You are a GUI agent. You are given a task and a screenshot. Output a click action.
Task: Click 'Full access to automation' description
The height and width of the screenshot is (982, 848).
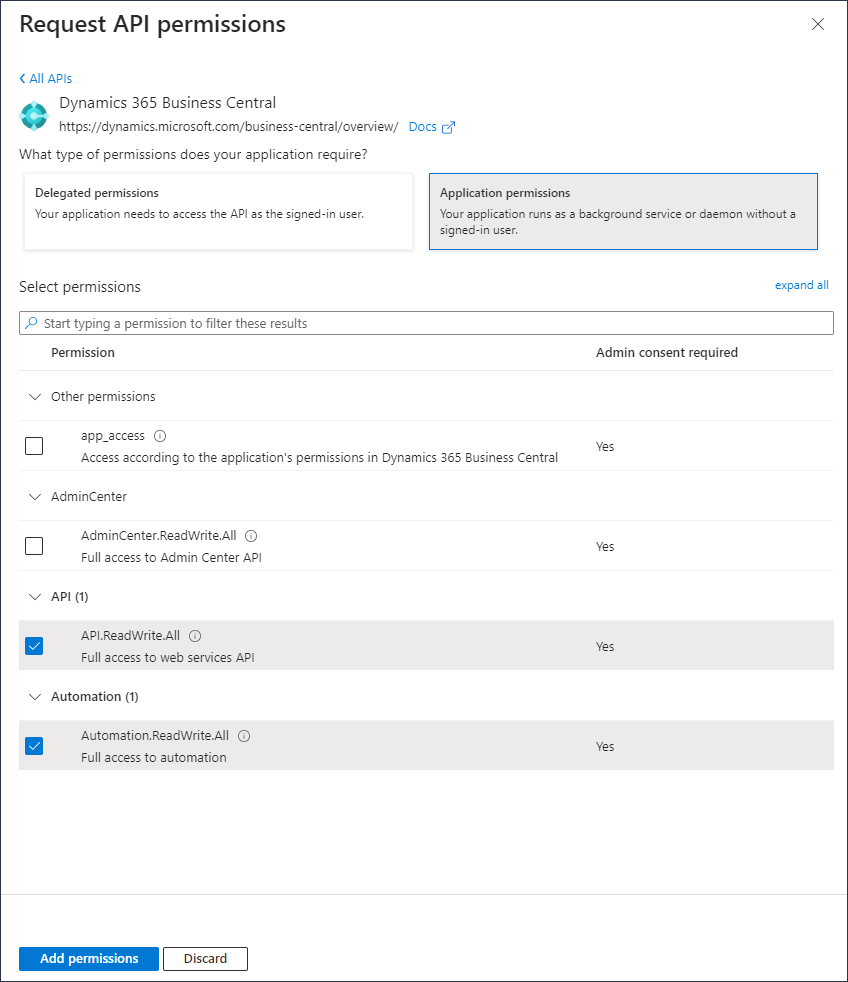[154, 758]
